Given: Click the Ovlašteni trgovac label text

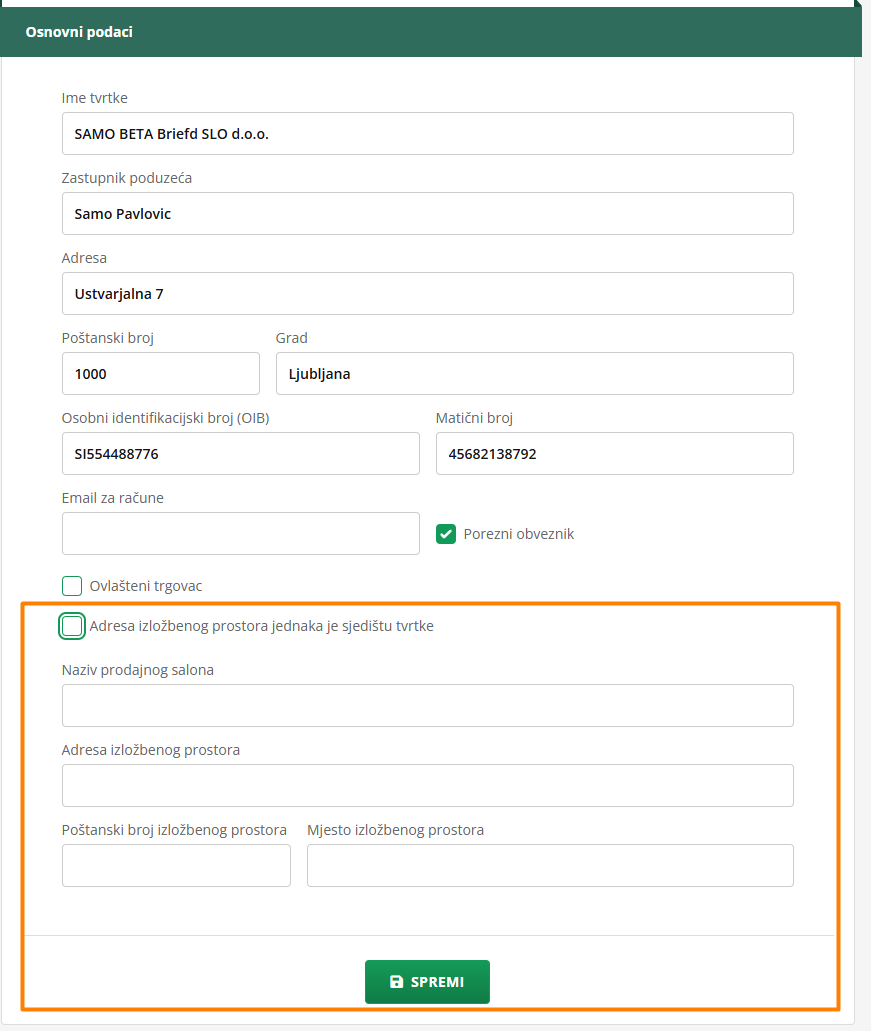Looking at the screenshot, I should tap(146, 586).
